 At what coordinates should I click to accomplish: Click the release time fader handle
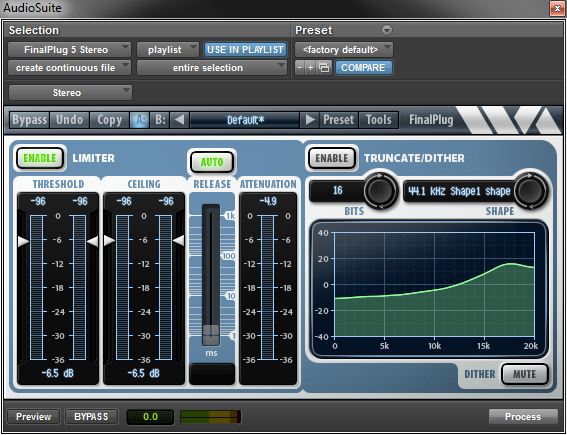coord(211,334)
